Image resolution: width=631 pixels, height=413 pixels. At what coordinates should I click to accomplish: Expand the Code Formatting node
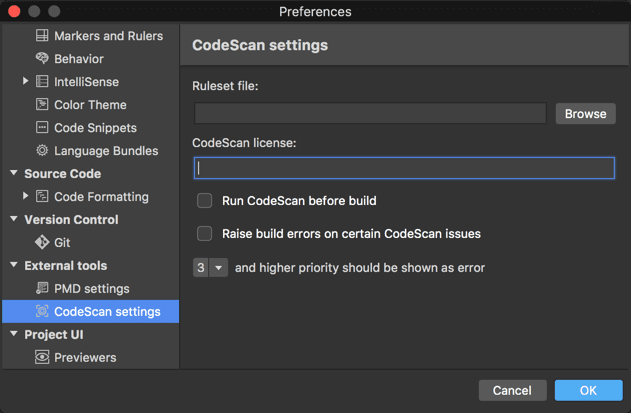tap(25, 196)
